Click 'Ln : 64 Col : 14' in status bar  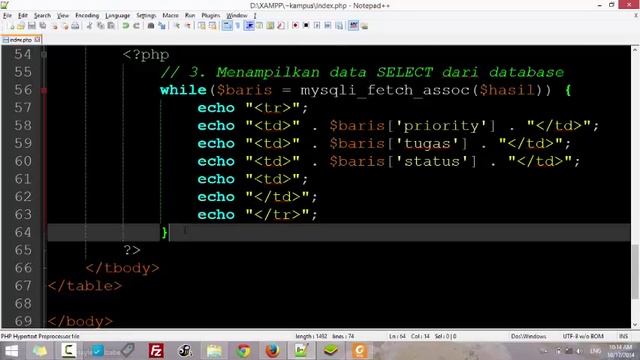(409, 336)
